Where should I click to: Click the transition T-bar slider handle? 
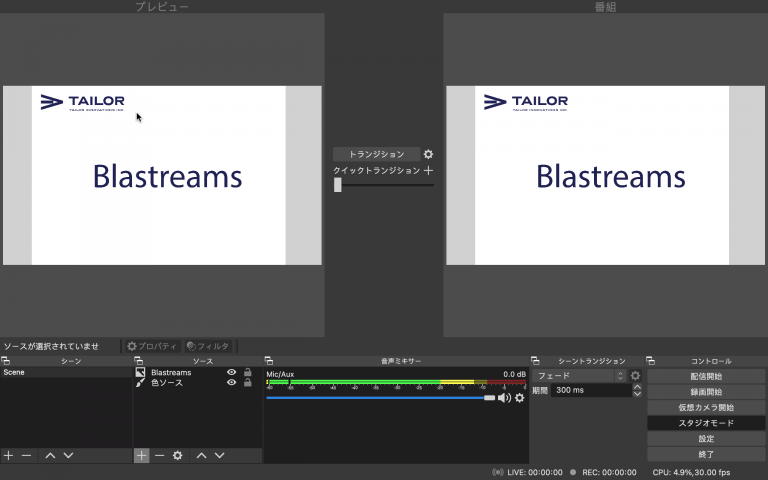pos(337,185)
